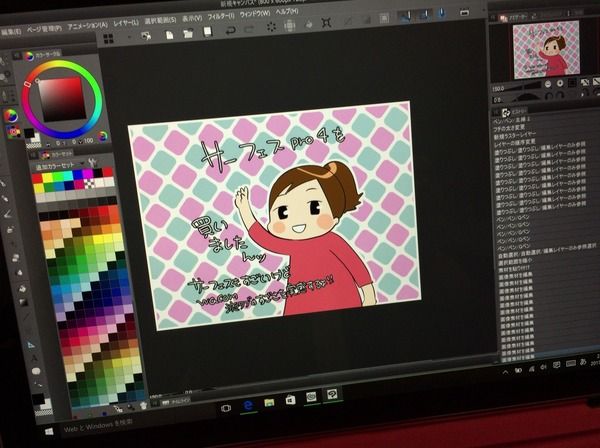Click the flip horizontal icon in Navigator
600x448 pixels.
[585, 82]
